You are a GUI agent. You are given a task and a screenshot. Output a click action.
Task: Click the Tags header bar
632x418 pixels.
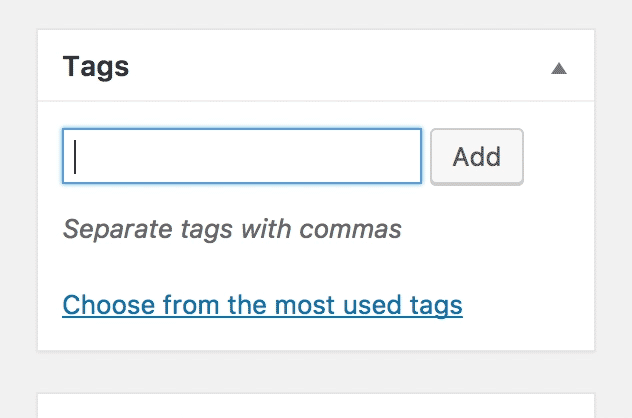tap(316, 65)
